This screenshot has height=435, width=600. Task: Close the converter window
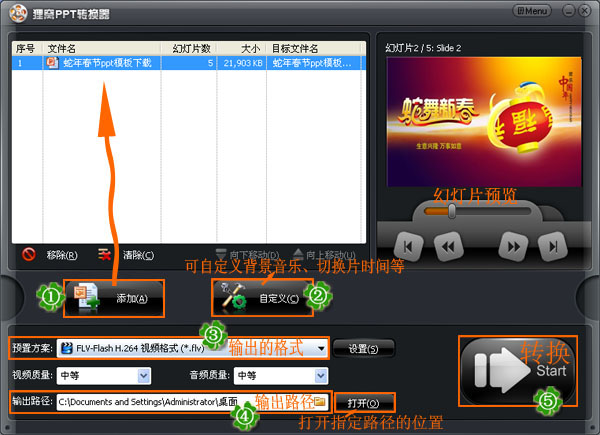pos(584,11)
